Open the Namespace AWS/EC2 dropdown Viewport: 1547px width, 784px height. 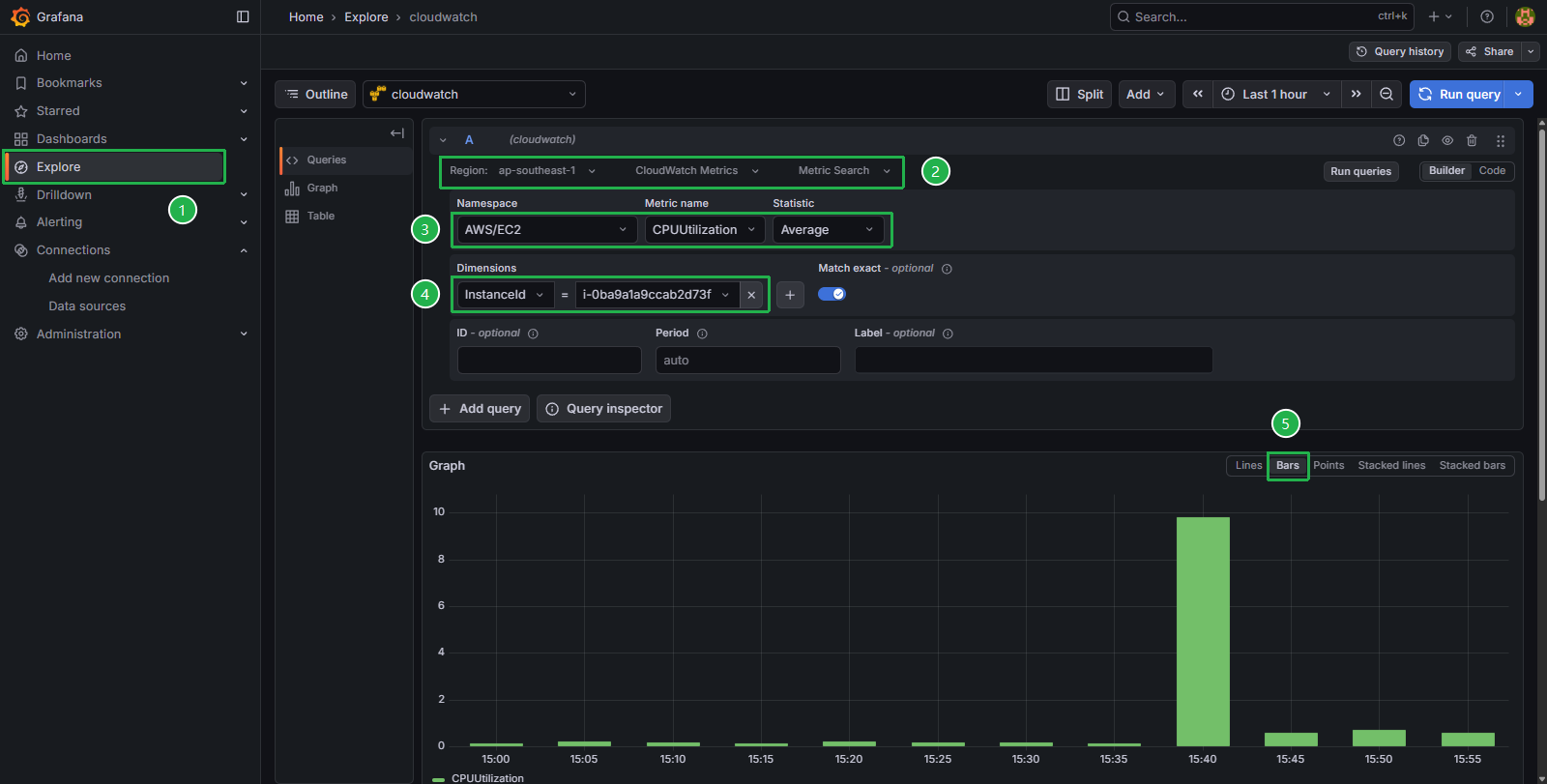click(x=546, y=230)
